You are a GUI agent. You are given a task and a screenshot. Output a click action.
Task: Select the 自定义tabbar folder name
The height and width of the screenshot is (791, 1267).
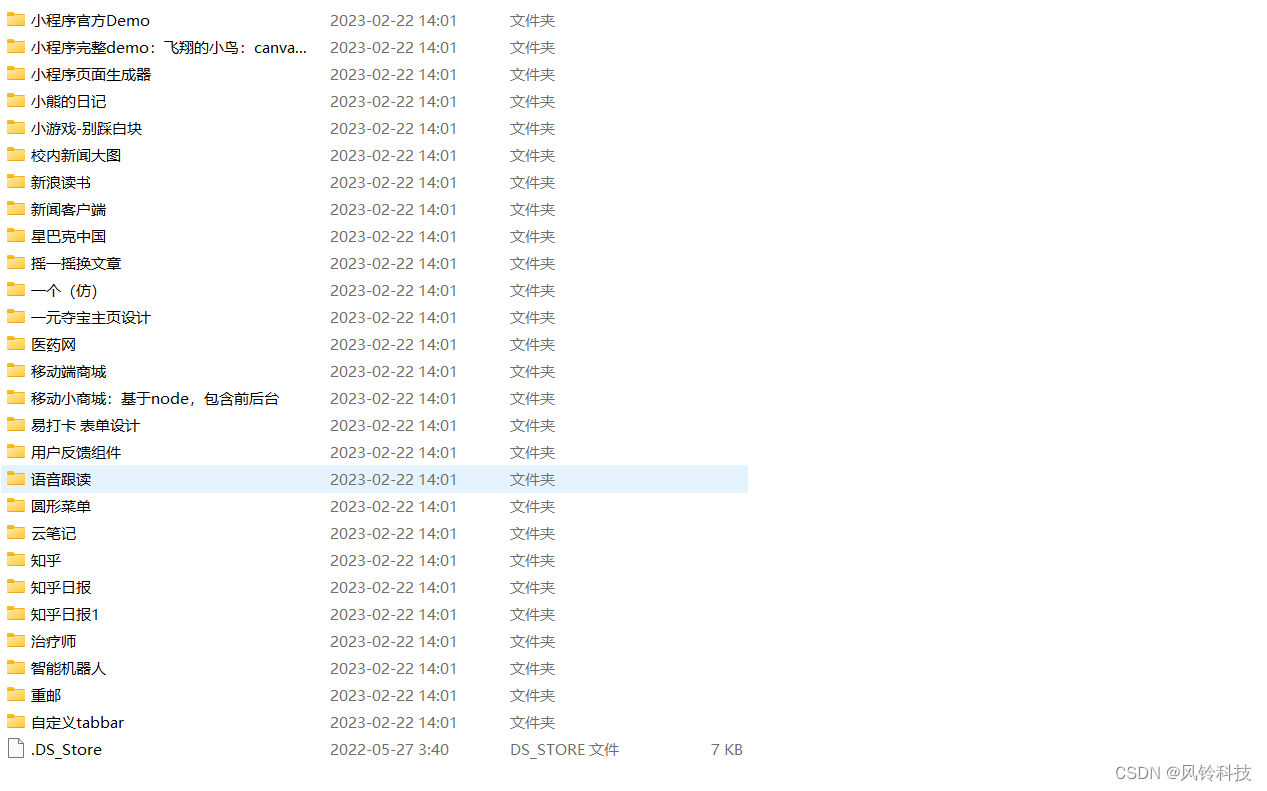click(x=78, y=722)
